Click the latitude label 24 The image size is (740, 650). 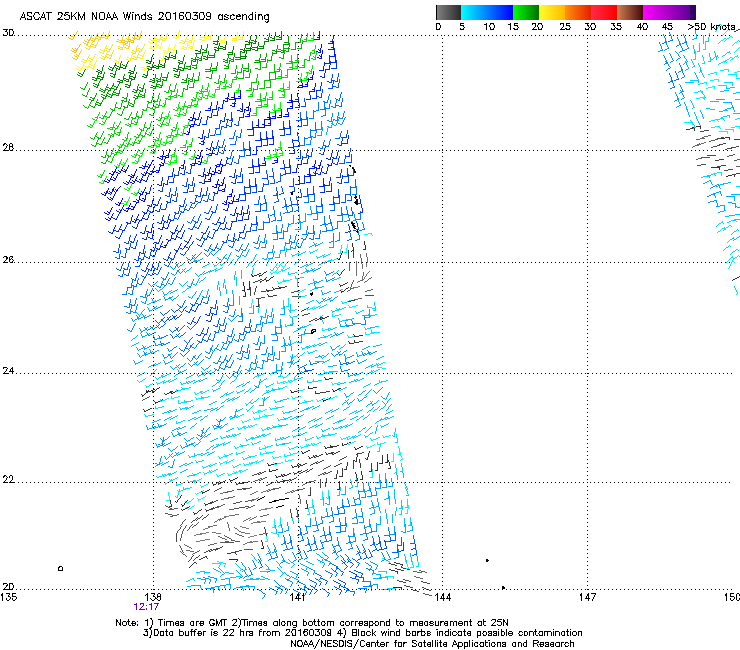click(x=8, y=371)
